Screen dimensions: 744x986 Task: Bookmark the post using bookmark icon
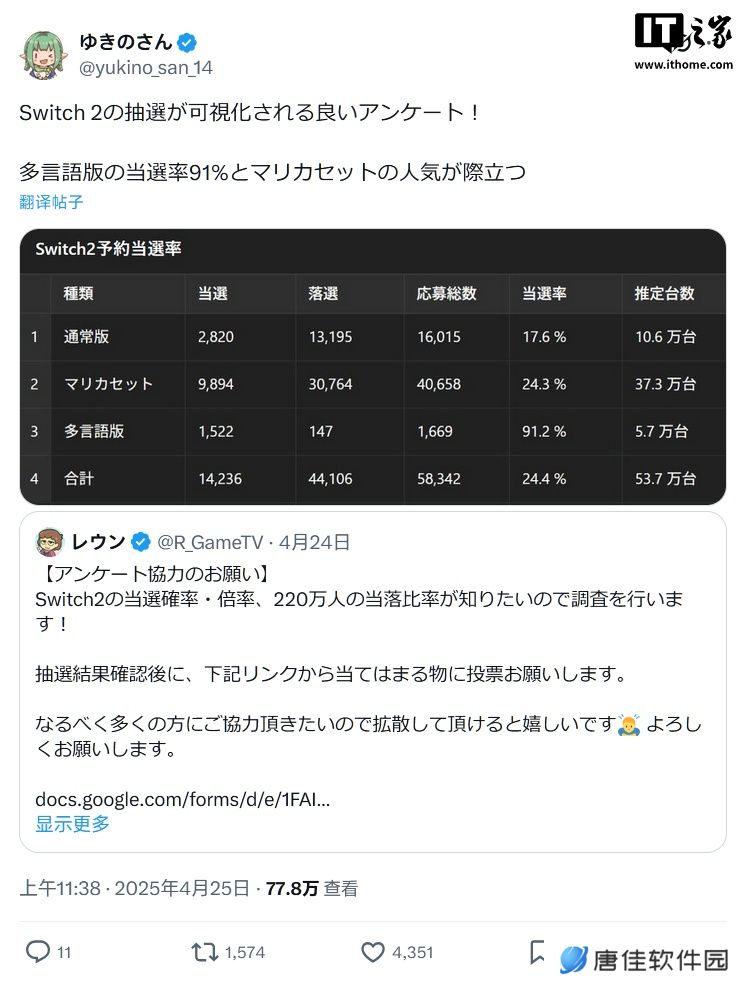coord(537,952)
